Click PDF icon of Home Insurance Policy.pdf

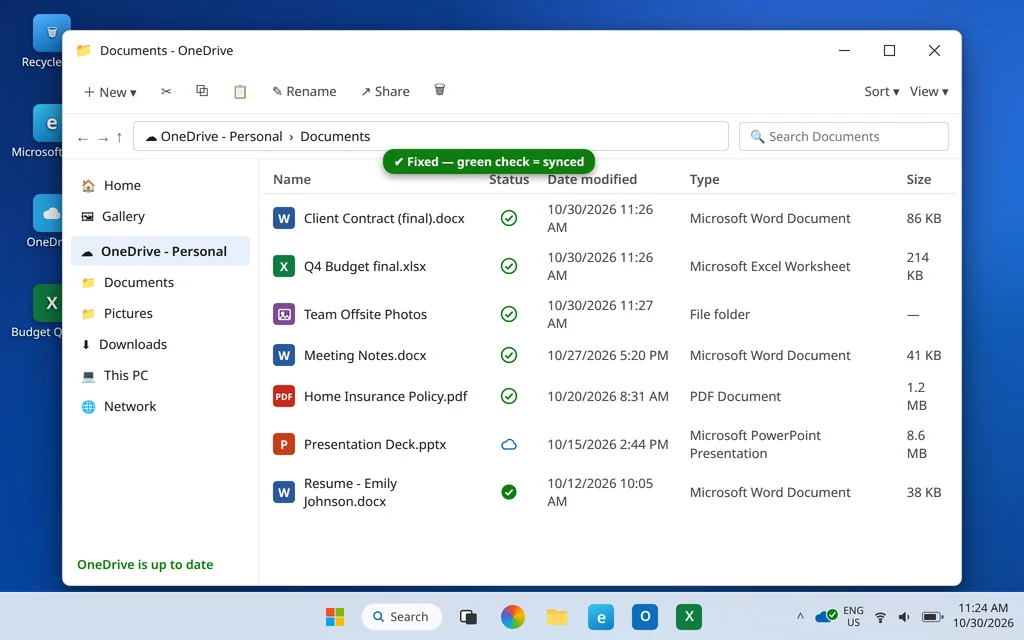pyautogui.click(x=283, y=396)
